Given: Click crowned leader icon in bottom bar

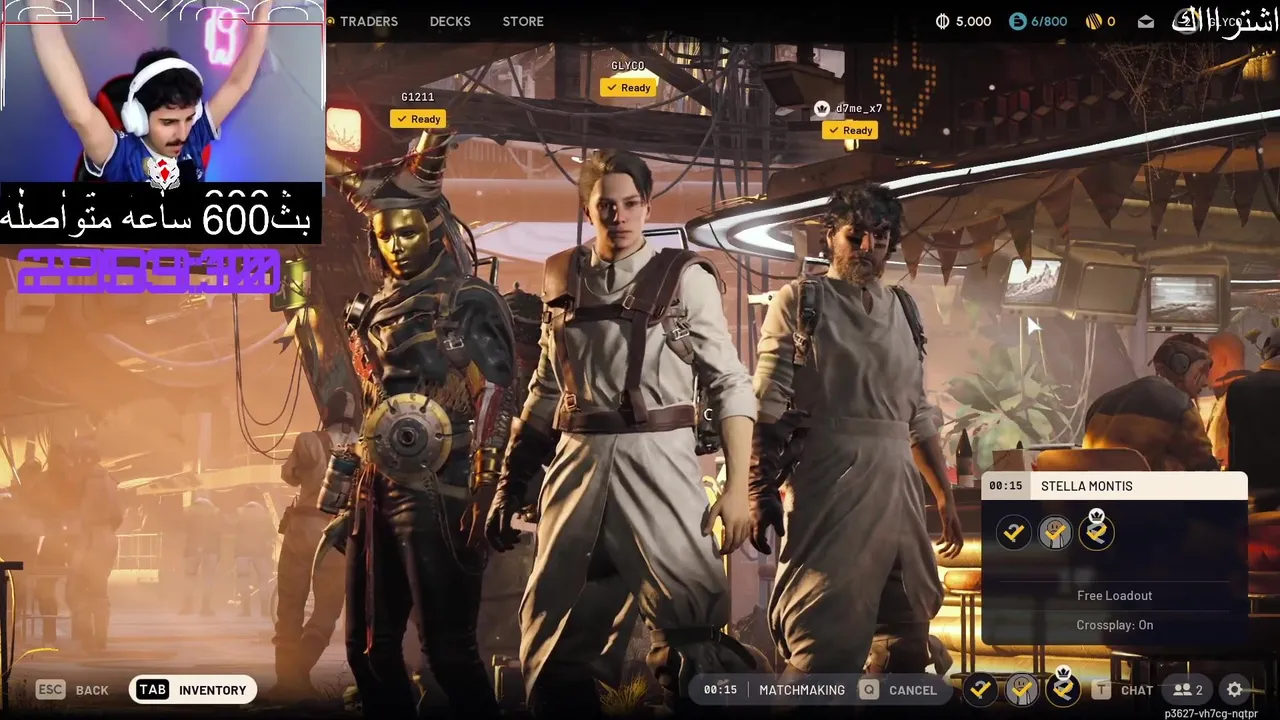Looking at the screenshot, I should click(1063, 688).
